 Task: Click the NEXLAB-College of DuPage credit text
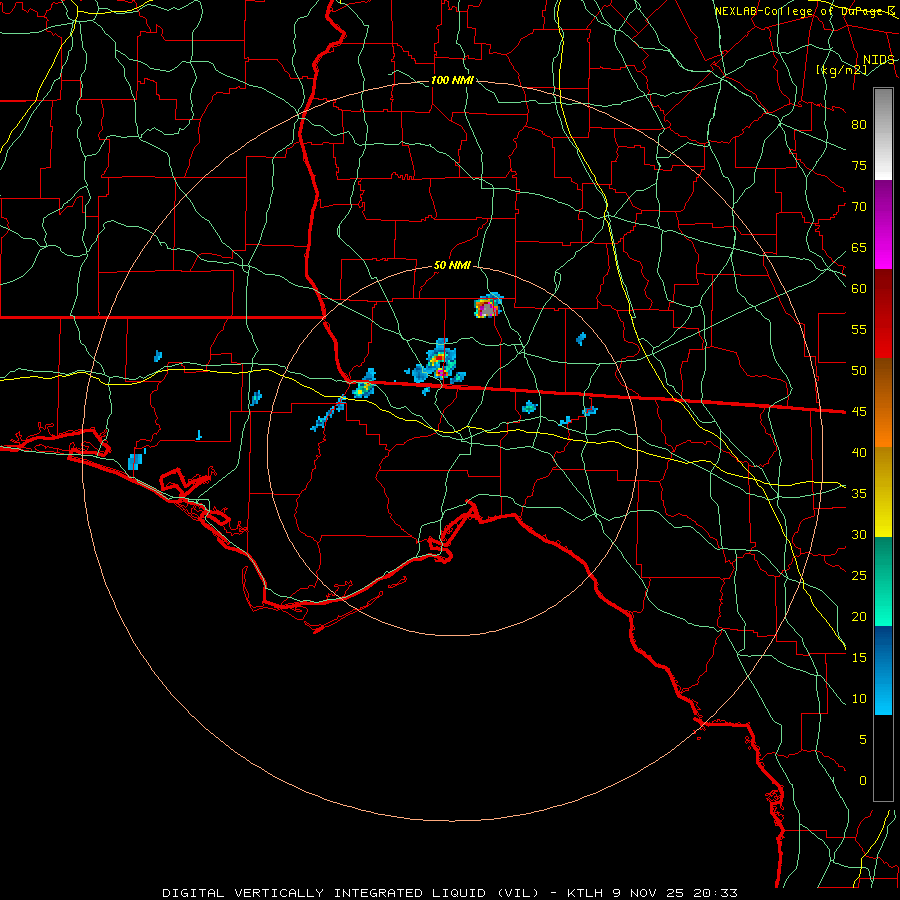(805, 11)
